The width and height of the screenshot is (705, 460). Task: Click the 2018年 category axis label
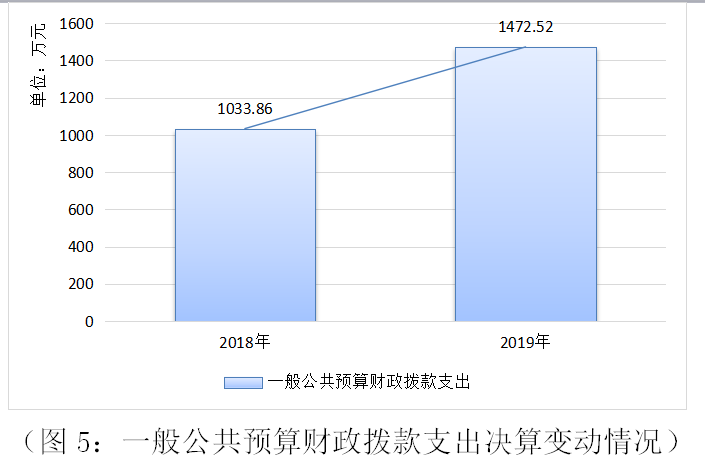point(245,342)
